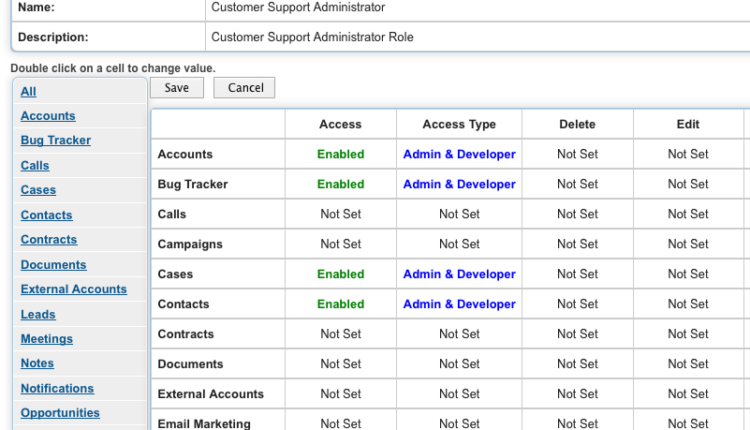The width and height of the screenshot is (750, 430).
Task: Click Campaigns Access Type Not Set cell
Action: click(459, 244)
